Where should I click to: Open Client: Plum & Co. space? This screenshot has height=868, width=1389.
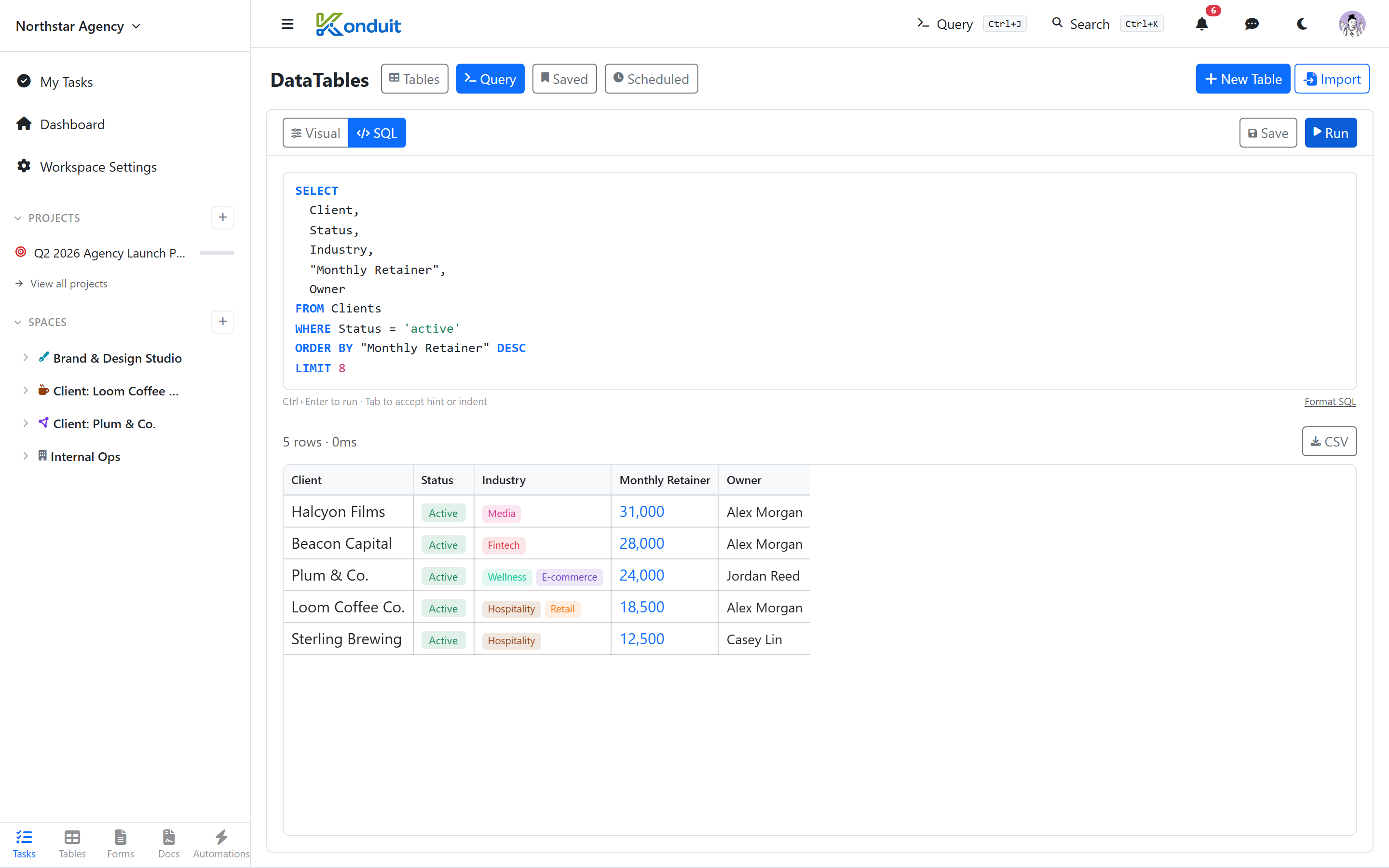pyautogui.click(x=104, y=424)
